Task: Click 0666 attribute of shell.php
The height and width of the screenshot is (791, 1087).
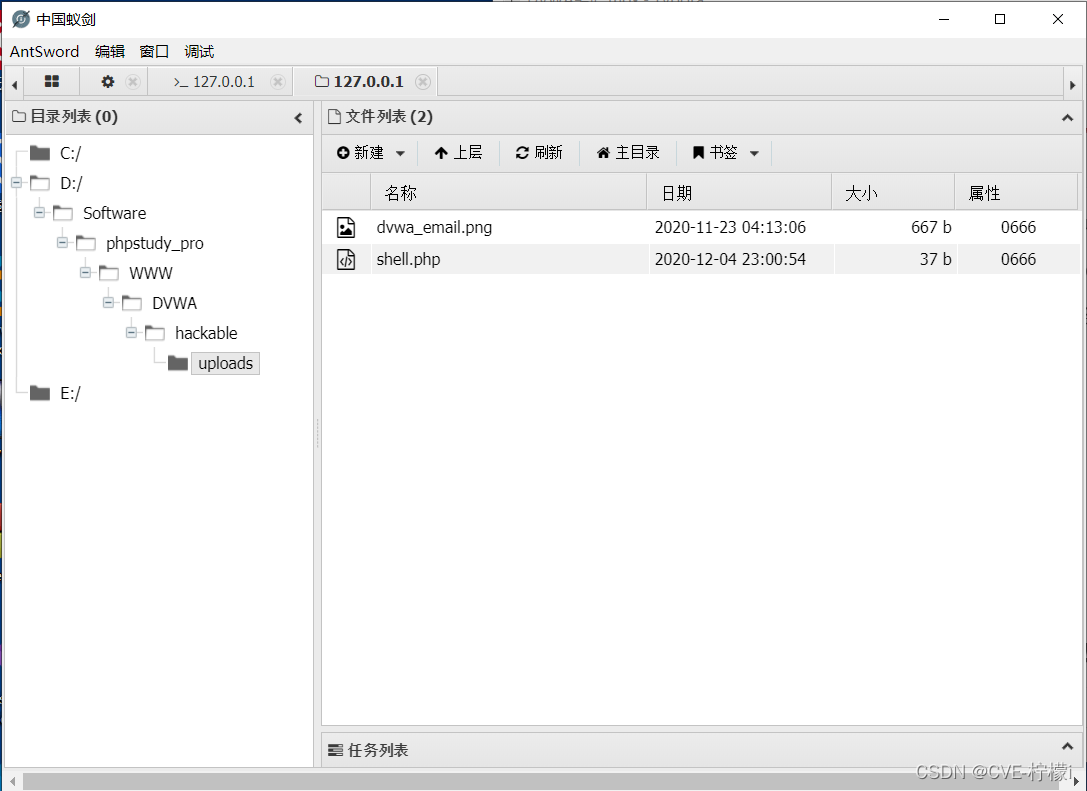Action: click(1018, 259)
